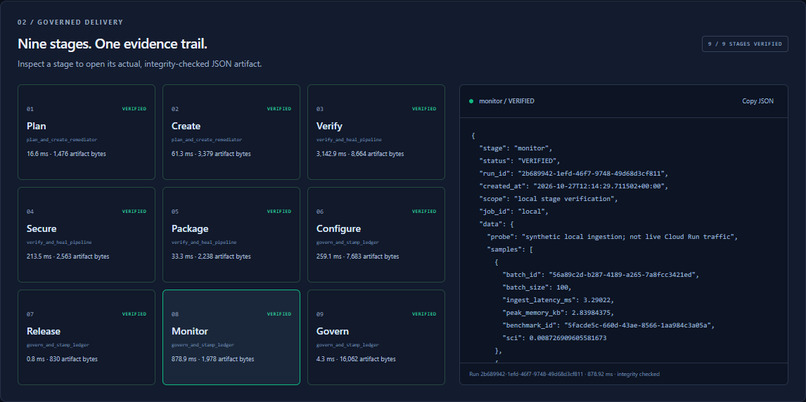Viewport: 806px width, 402px height.
Task: Click VERIFIED label on the Govern card
Action: click(424, 314)
